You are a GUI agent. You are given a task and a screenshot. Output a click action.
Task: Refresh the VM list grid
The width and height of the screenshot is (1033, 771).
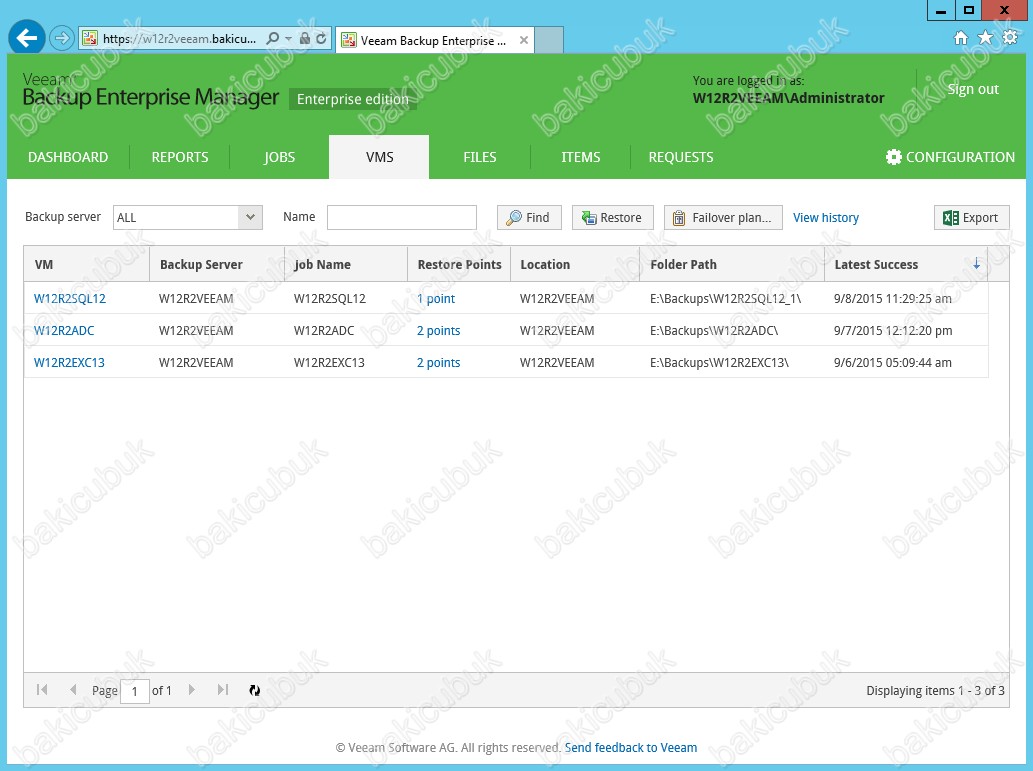(254, 690)
